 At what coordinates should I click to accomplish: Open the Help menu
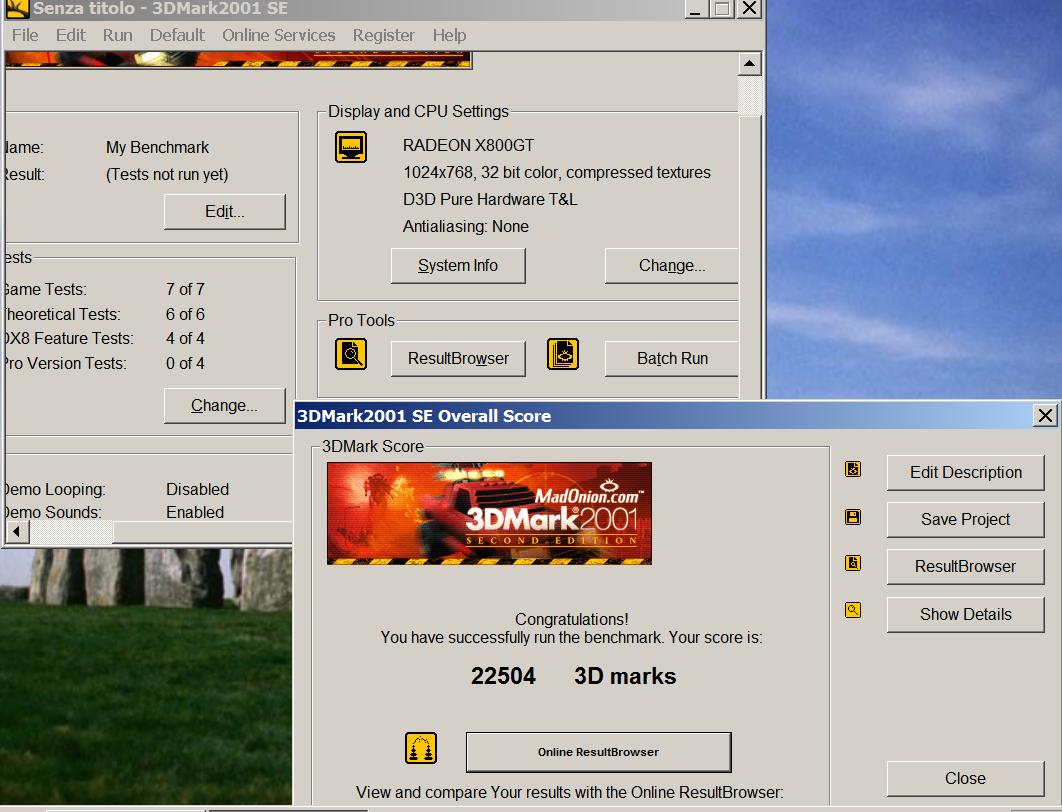(449, 35)
